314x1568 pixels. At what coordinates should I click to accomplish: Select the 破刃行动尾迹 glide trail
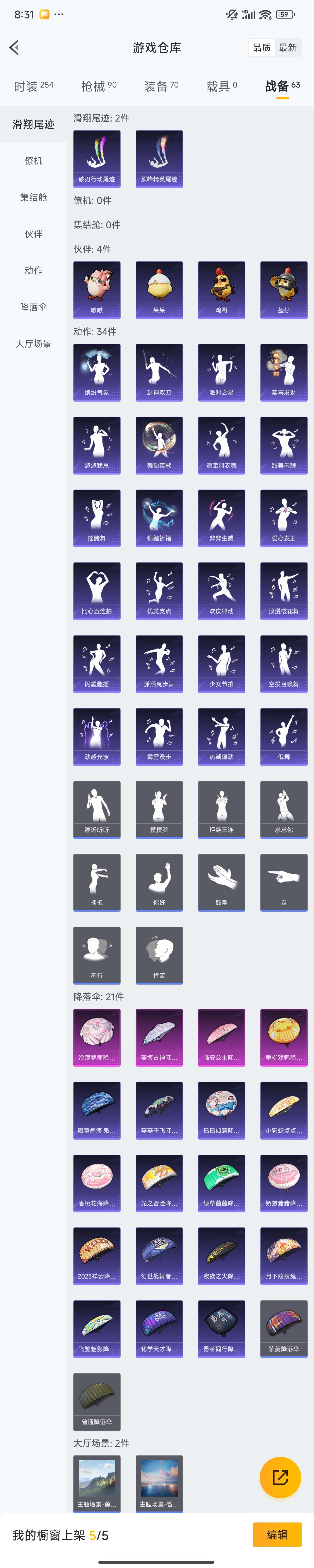[97, 158]
